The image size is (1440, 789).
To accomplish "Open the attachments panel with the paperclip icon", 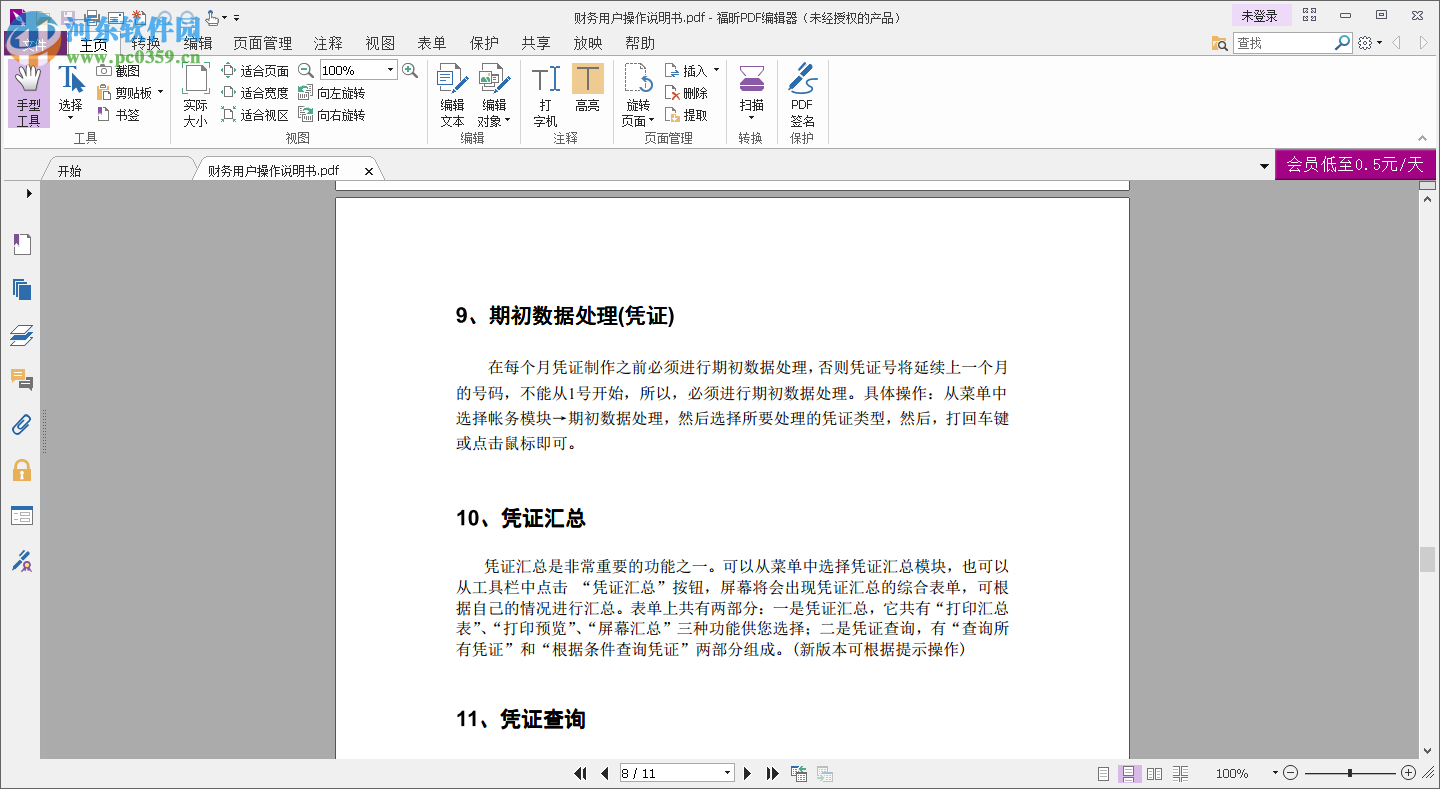I will click(22, 425).
